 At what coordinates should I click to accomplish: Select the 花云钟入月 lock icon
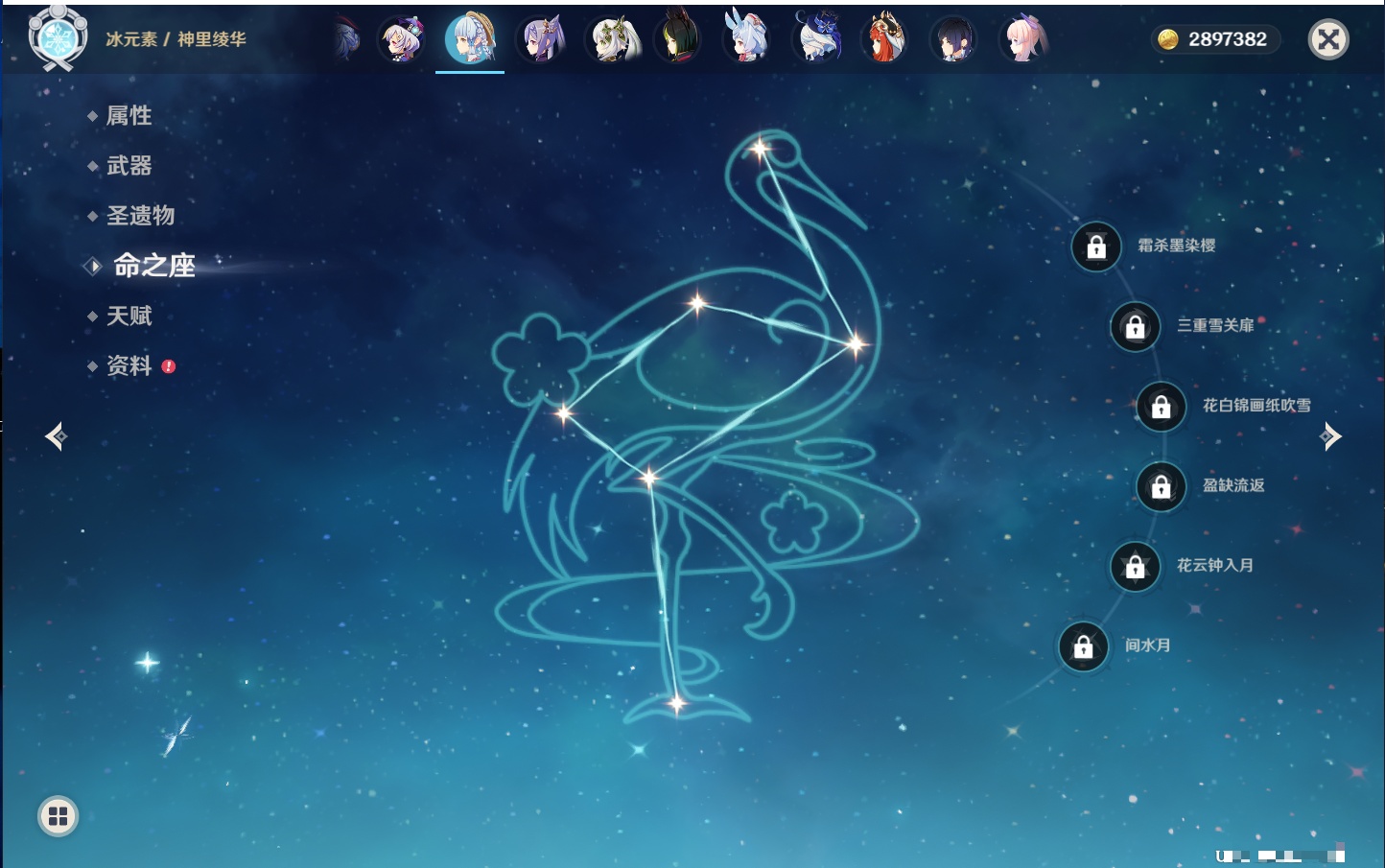[x=1135, y=566]
